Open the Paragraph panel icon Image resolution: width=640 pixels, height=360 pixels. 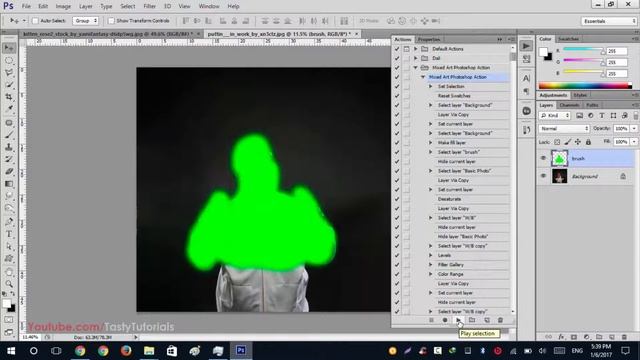click(527, 91)
